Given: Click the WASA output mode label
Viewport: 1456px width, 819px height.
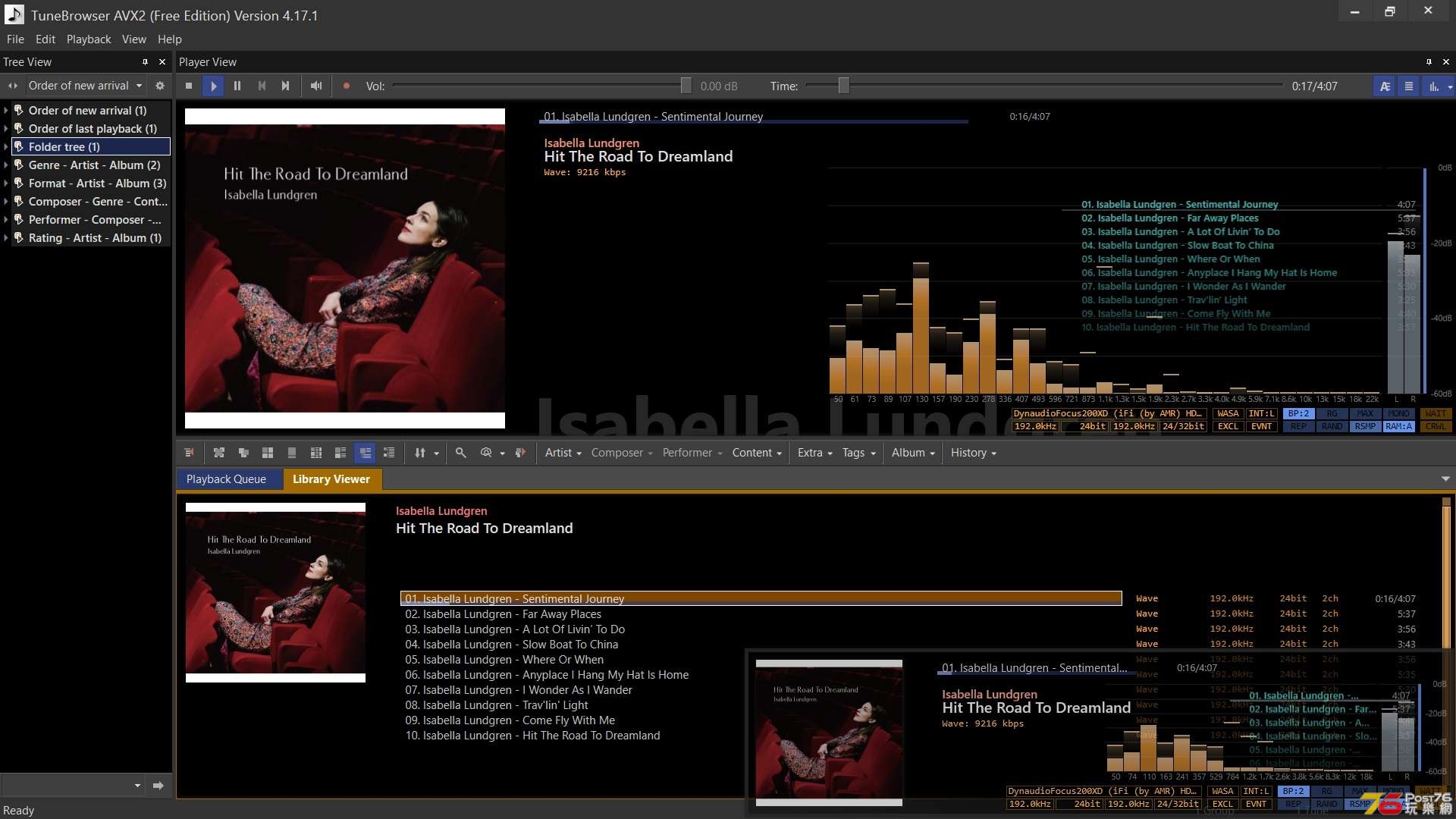Looking at the screenshot, I should (1228, 414).
